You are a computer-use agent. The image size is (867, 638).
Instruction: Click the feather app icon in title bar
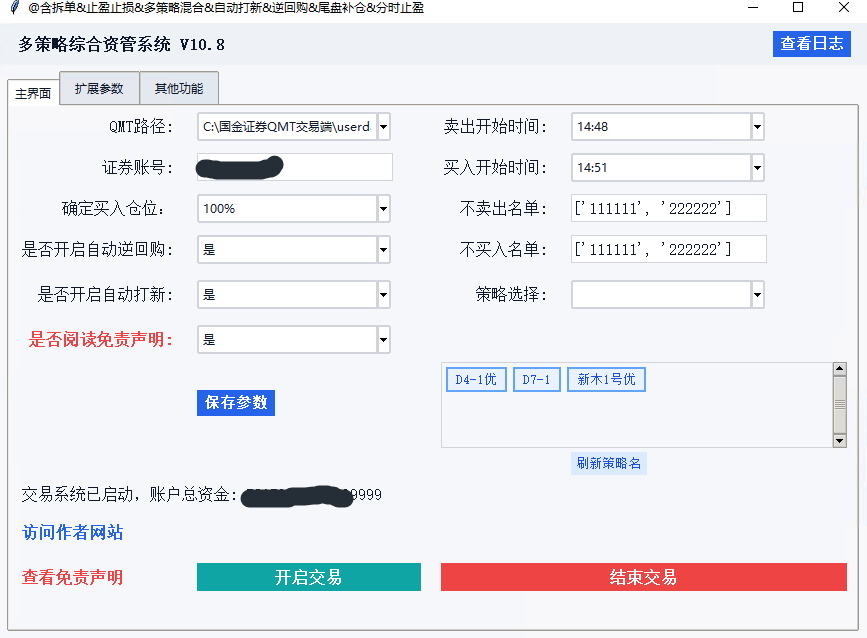pyautogui.click(x=15, y=7)
